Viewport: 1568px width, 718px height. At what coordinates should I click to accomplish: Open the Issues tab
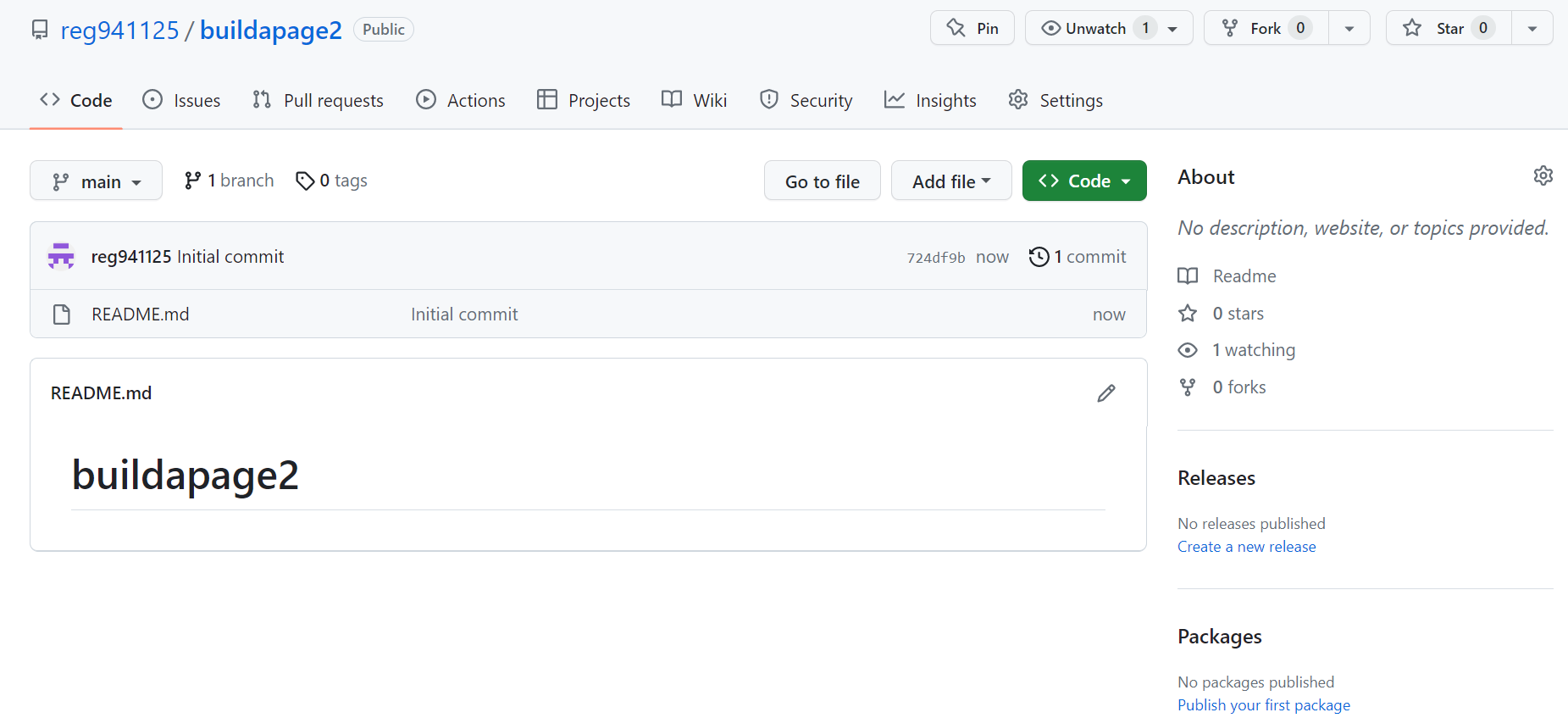pyautogui.click(x=181, y=100)
